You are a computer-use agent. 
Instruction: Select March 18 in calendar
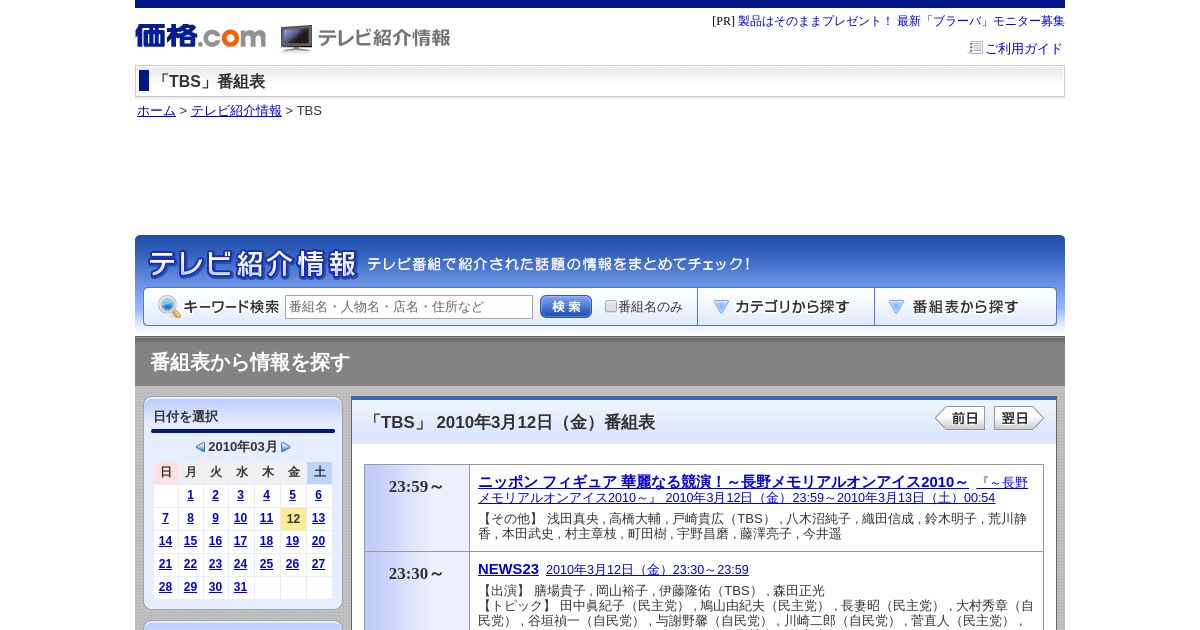[x=266, y=541]
